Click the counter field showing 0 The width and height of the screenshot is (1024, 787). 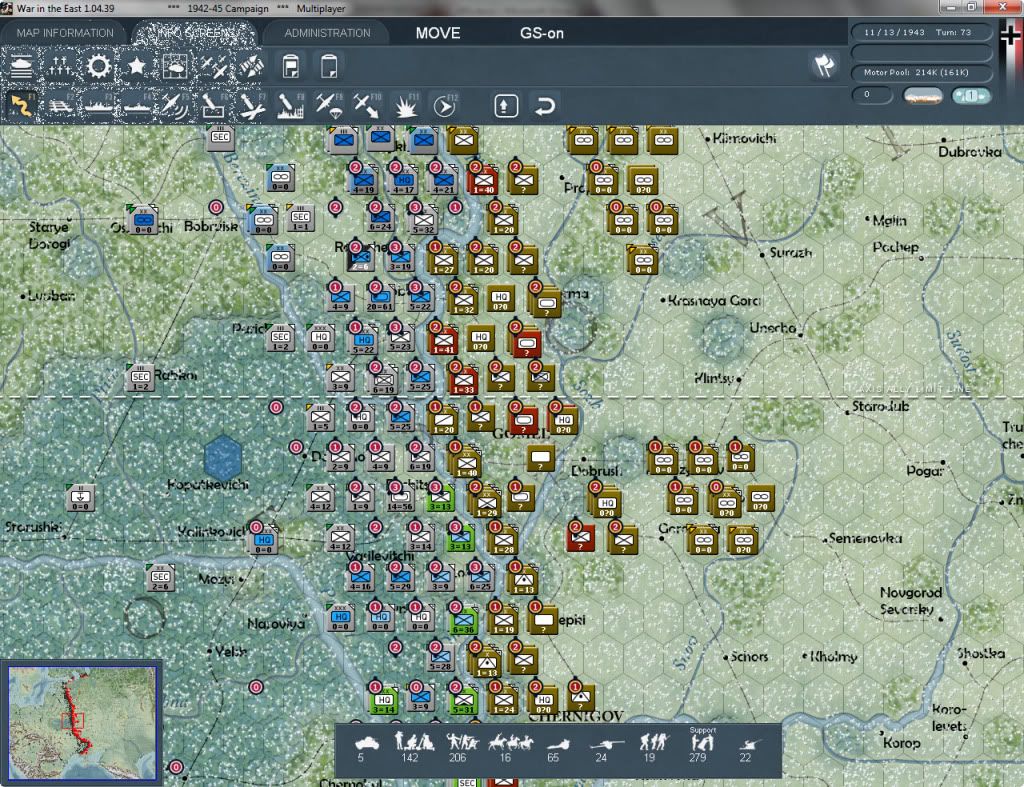872,95
